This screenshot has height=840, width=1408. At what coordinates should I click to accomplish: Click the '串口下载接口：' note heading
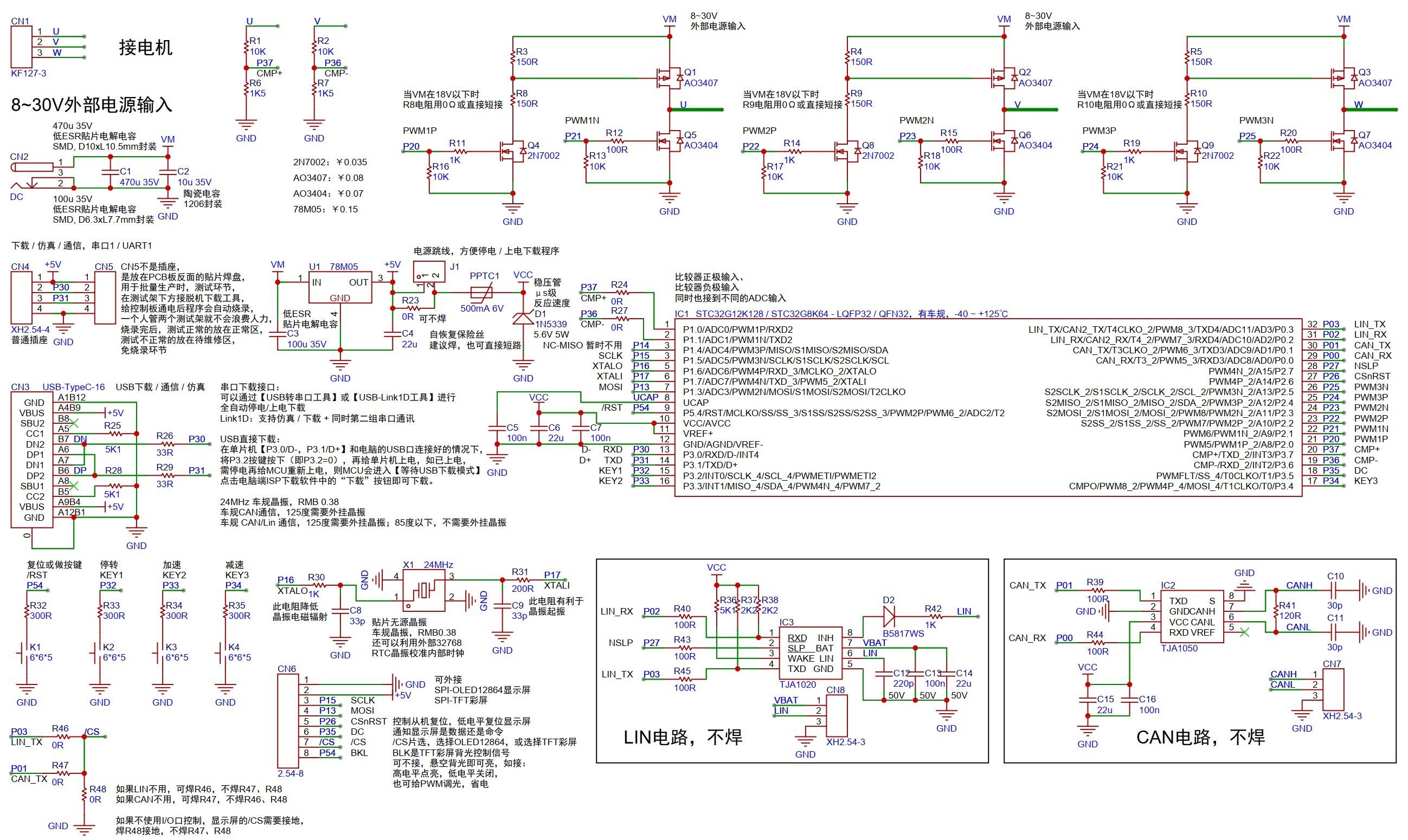[250, 387]
